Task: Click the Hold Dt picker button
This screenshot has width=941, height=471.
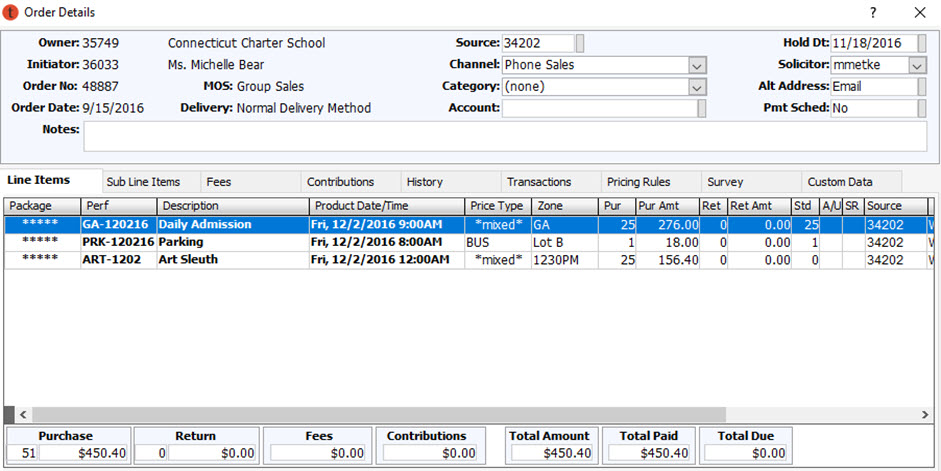Action: (922, 43)
